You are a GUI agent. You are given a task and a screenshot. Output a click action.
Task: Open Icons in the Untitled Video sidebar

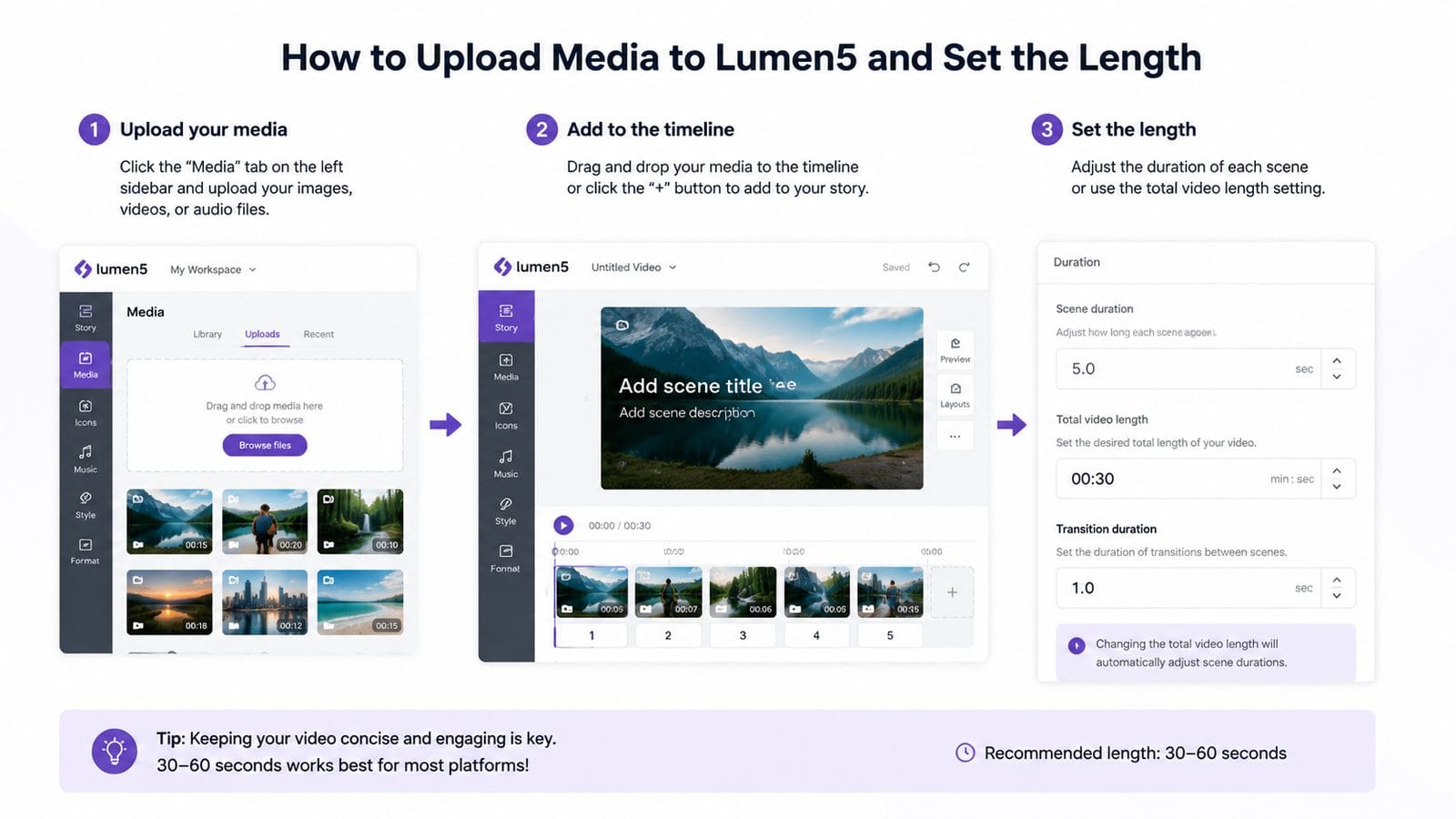point(506,415)
